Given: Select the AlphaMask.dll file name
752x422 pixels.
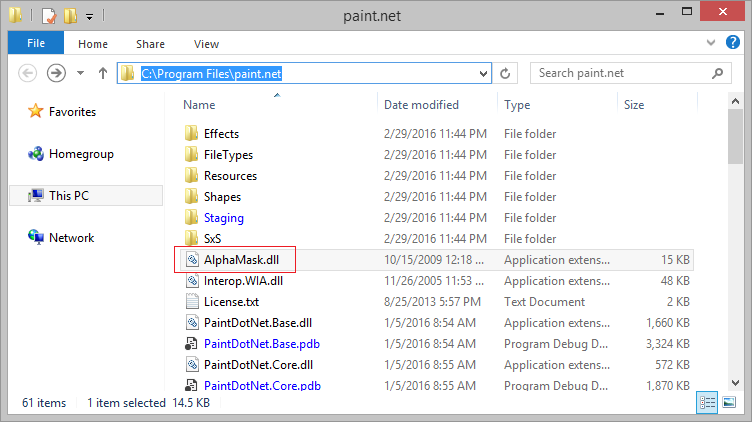Looking at the screenshot, I should (x=241, y=260).
